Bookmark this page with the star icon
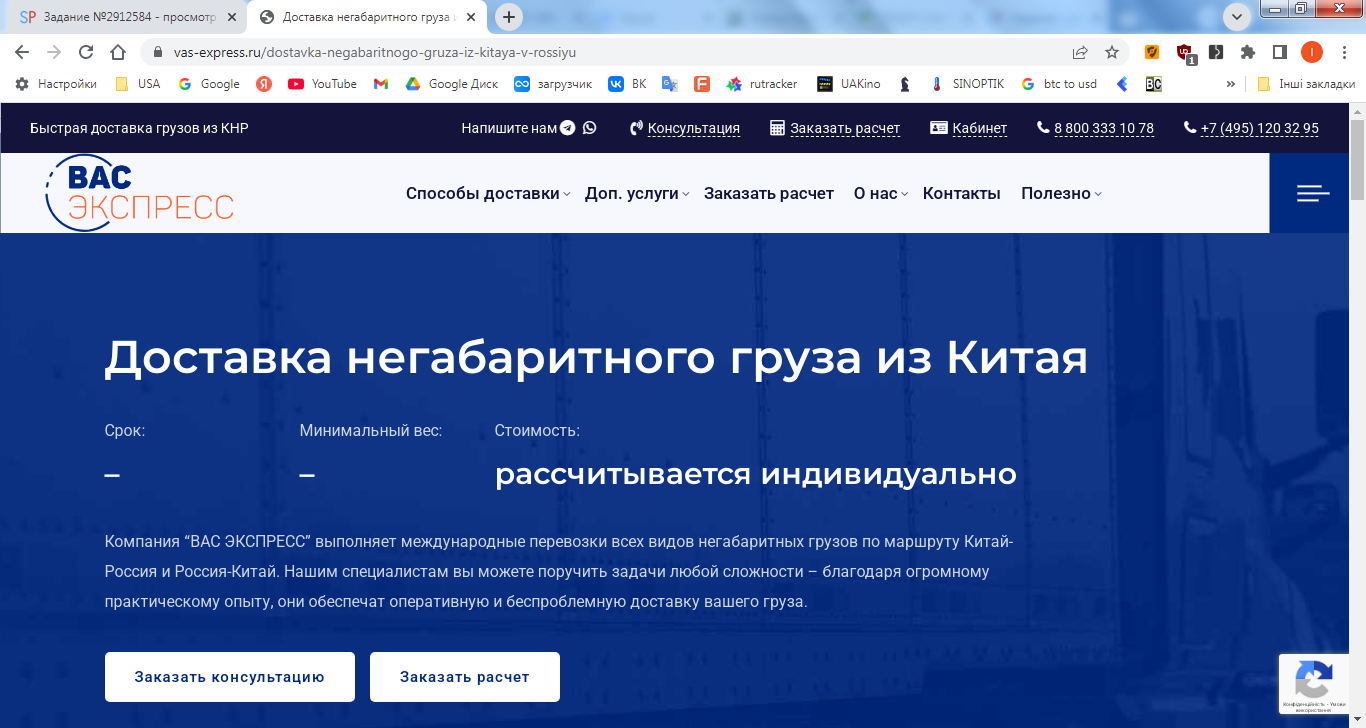The width and height of the screenshot is (1366, 728). pos(1112,52)
